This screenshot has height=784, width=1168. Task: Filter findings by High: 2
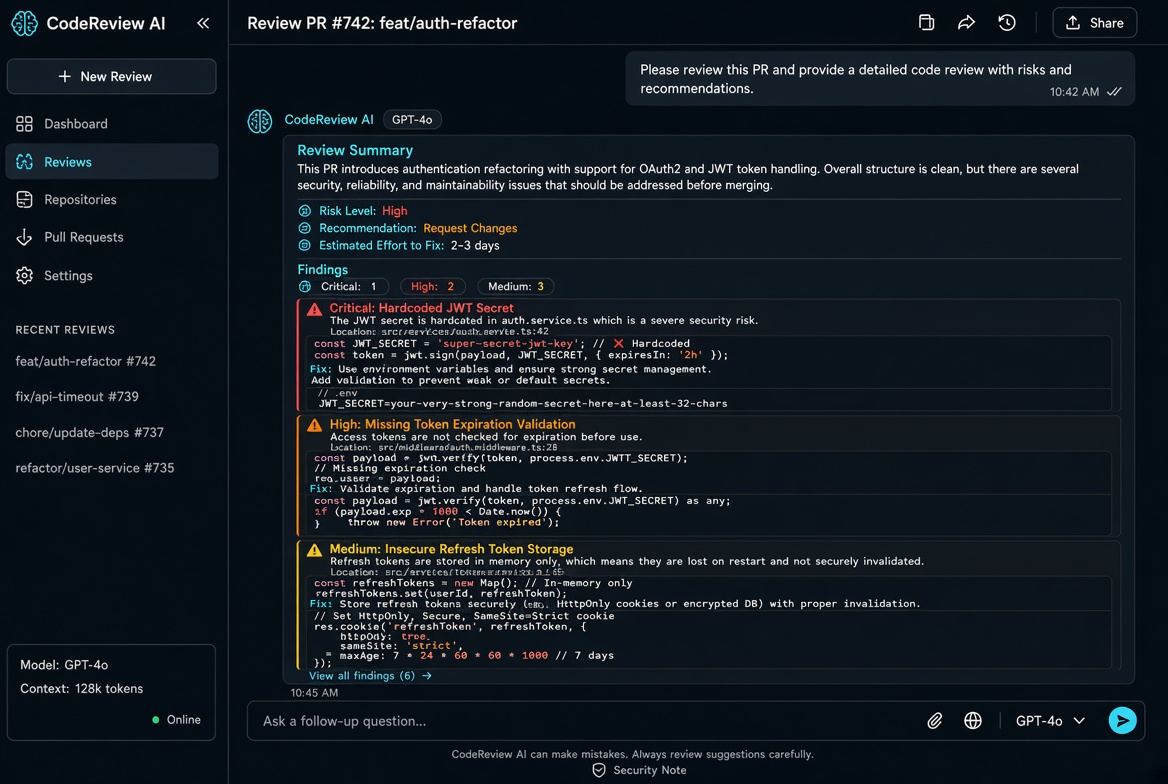tap(433, 286)
